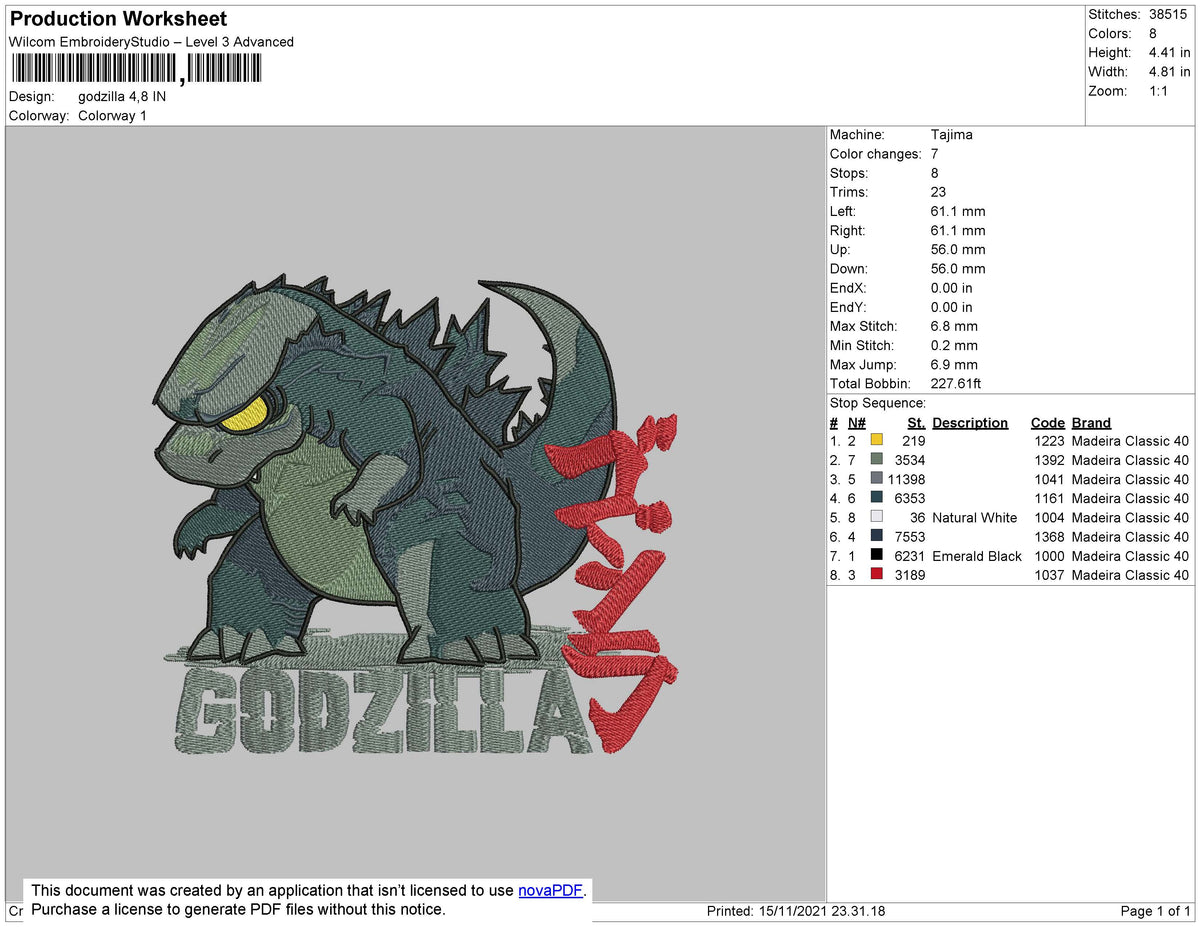1200x927 pixels.
Task: Click the Description column header
Action: point(970,422)
